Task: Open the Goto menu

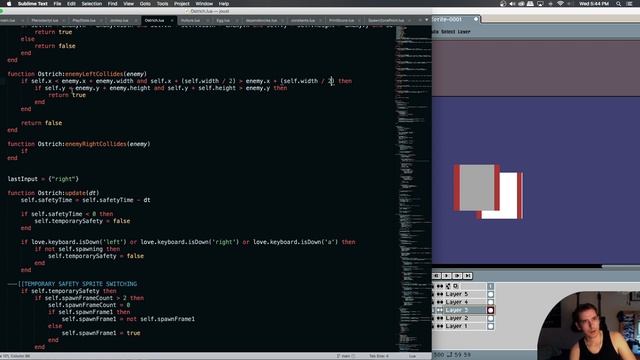Action: coord(145,4)
